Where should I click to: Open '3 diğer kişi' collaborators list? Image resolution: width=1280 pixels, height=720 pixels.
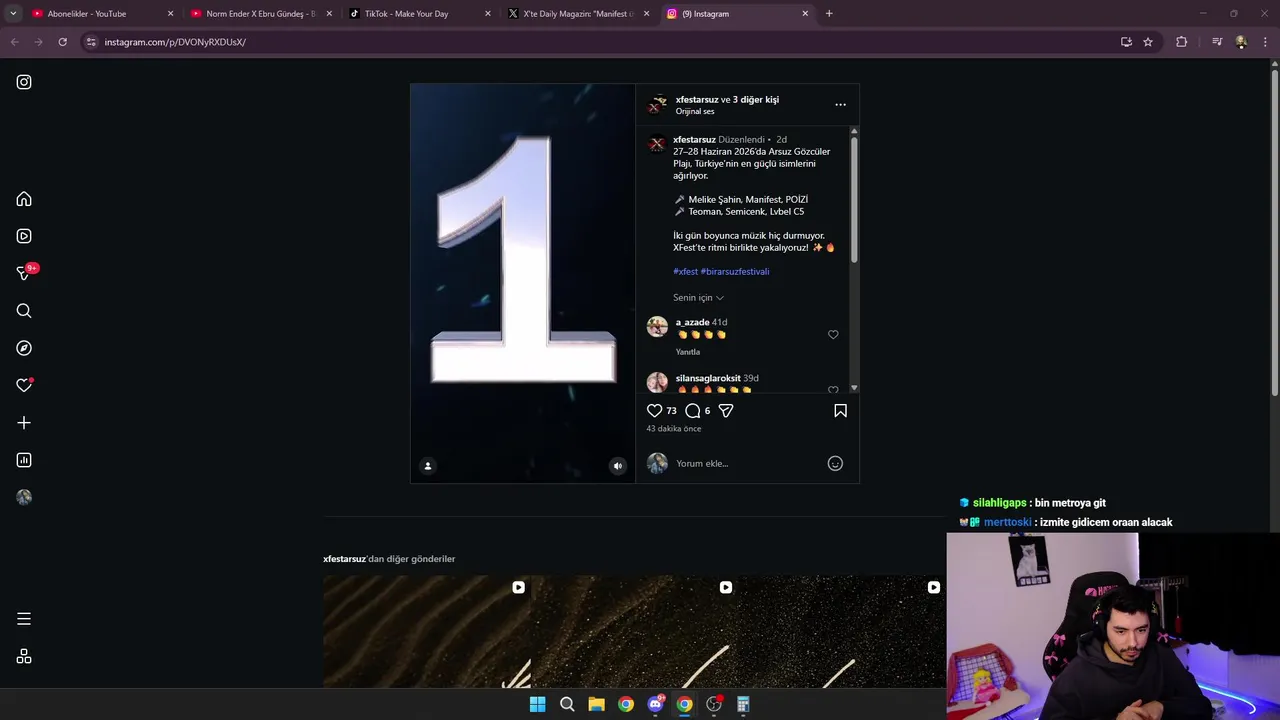[756, 99]
